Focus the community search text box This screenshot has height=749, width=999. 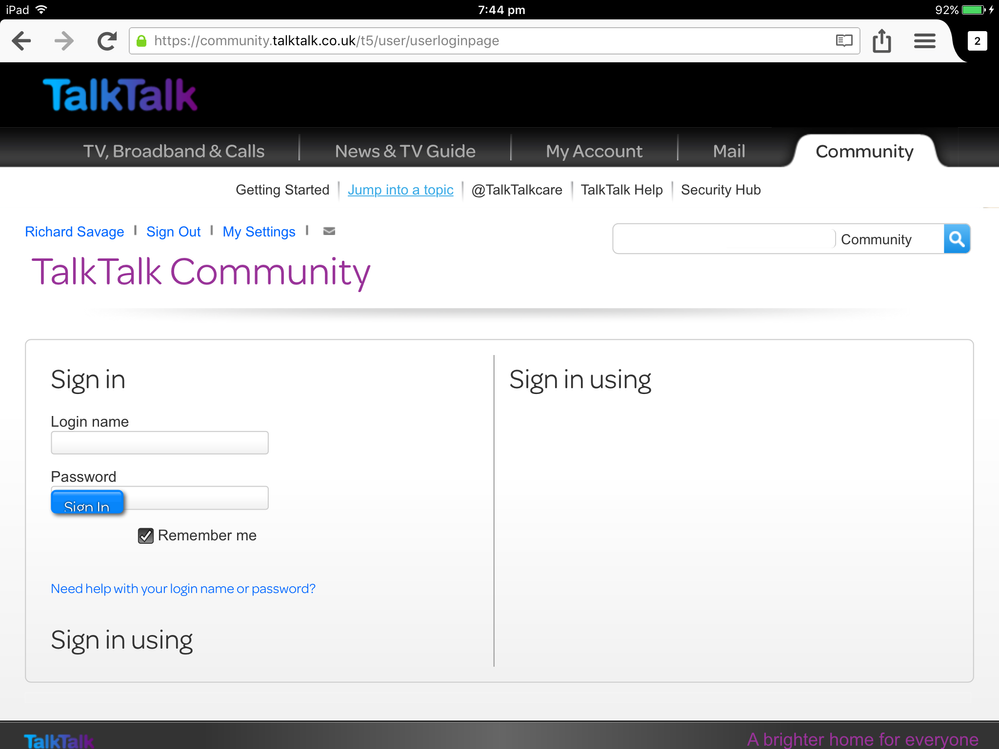tap(724, 239)
